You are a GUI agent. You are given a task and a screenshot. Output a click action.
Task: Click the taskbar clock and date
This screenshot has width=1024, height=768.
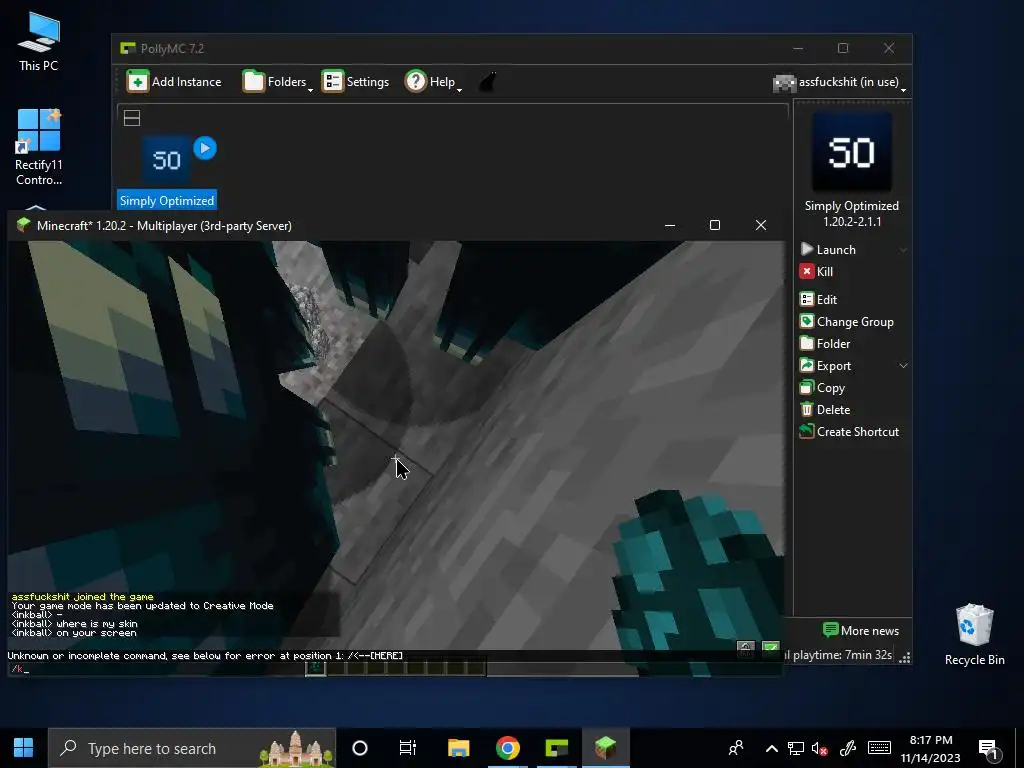point(931,748)
